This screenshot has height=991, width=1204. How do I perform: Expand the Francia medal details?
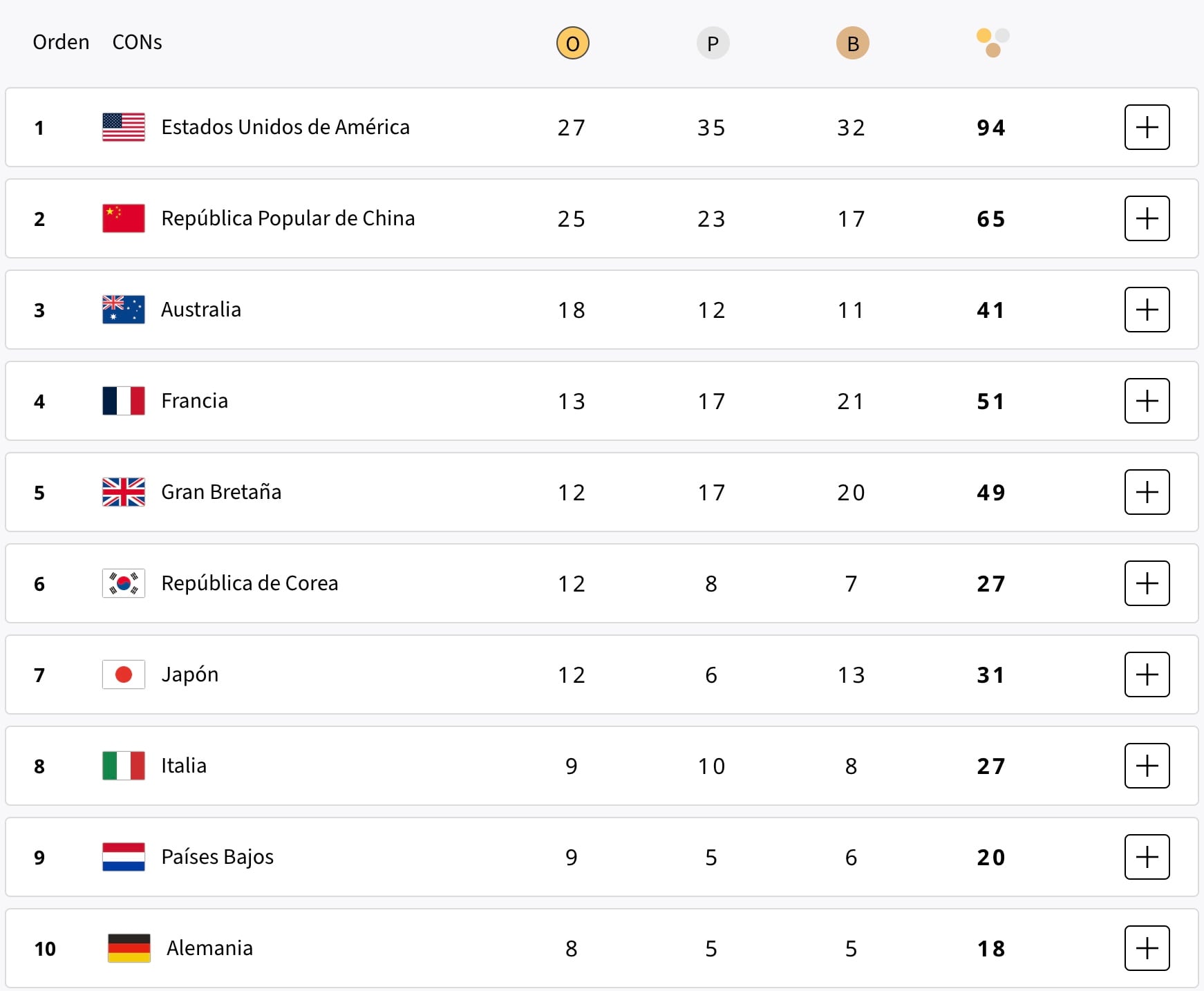point(1147,401)
